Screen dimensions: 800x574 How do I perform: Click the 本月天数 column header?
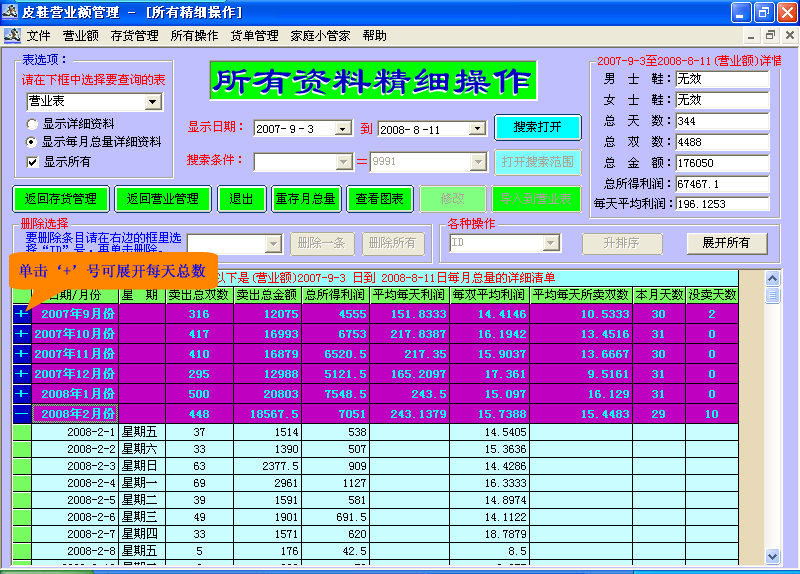click(x=659, y=295)
